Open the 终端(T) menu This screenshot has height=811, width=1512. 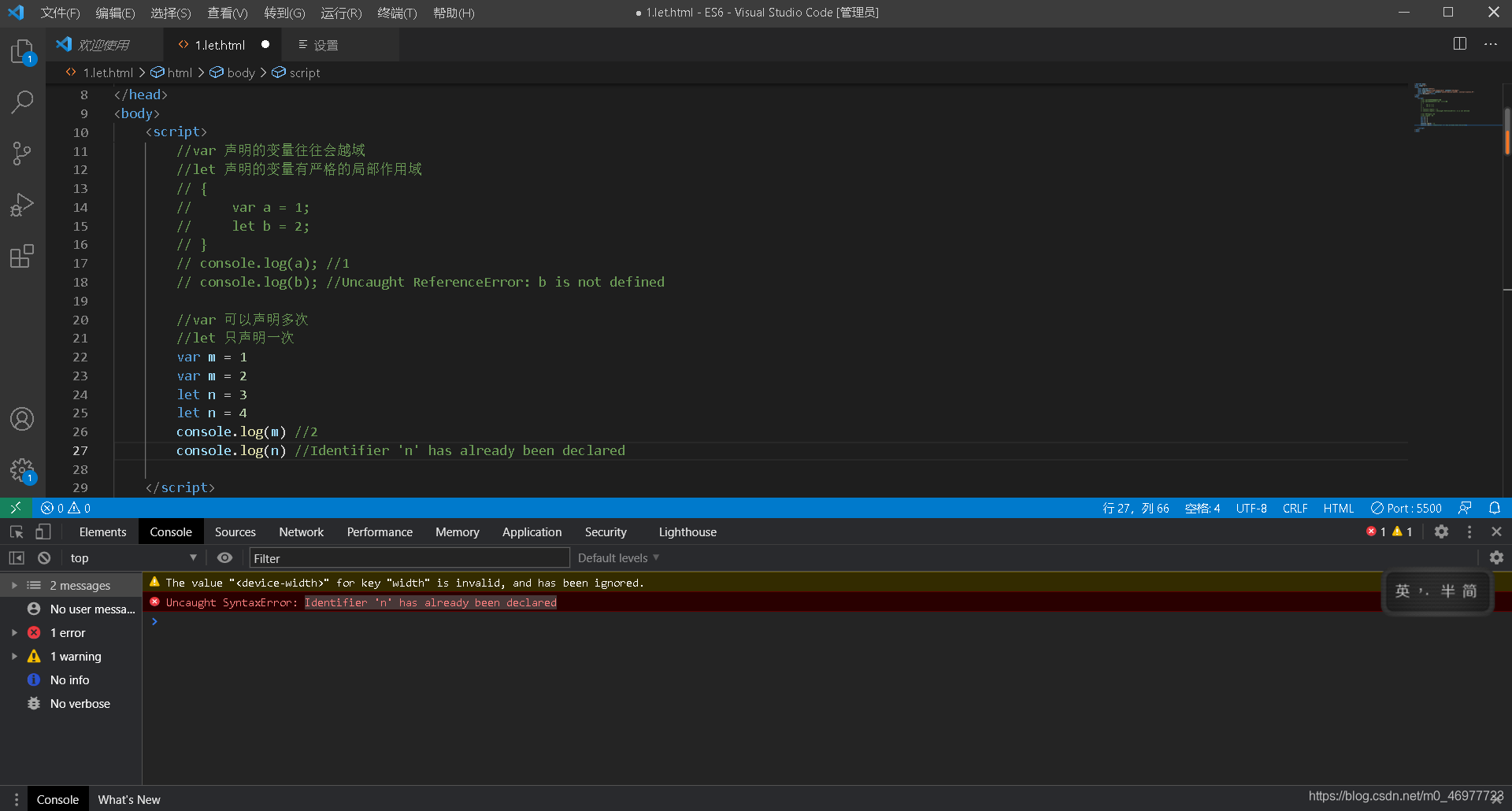397,13
